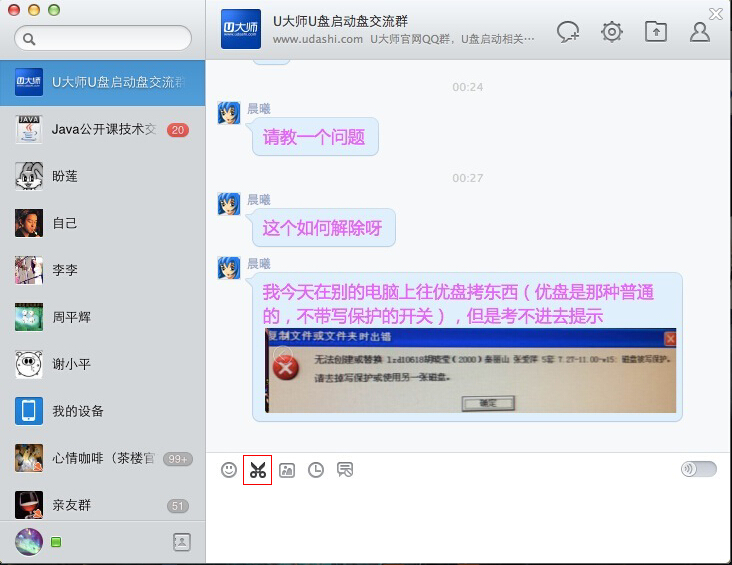The height and width of the screenshot is (565, 732).
Task: Click the scissors screenshot tool icon
Action: [257, 470]
